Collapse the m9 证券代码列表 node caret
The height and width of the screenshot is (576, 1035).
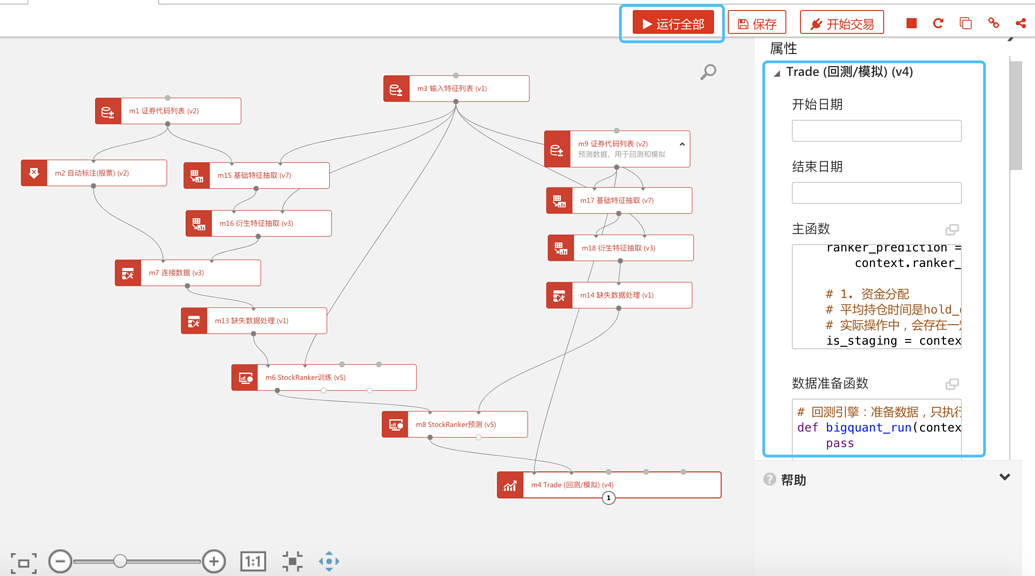[682, 145]
